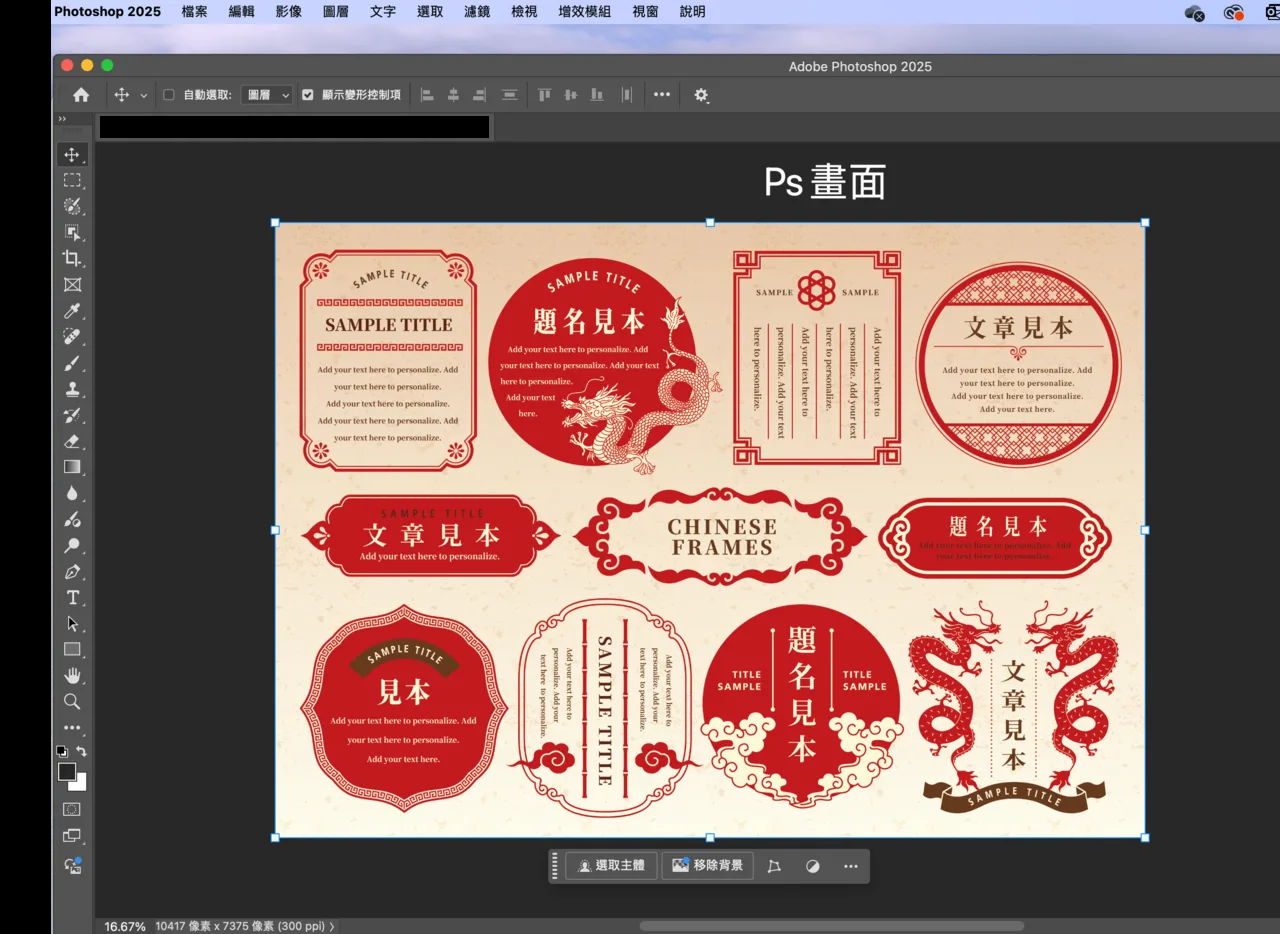
Task: Choose the Rectangle shape tool
Action: (72, 650)
